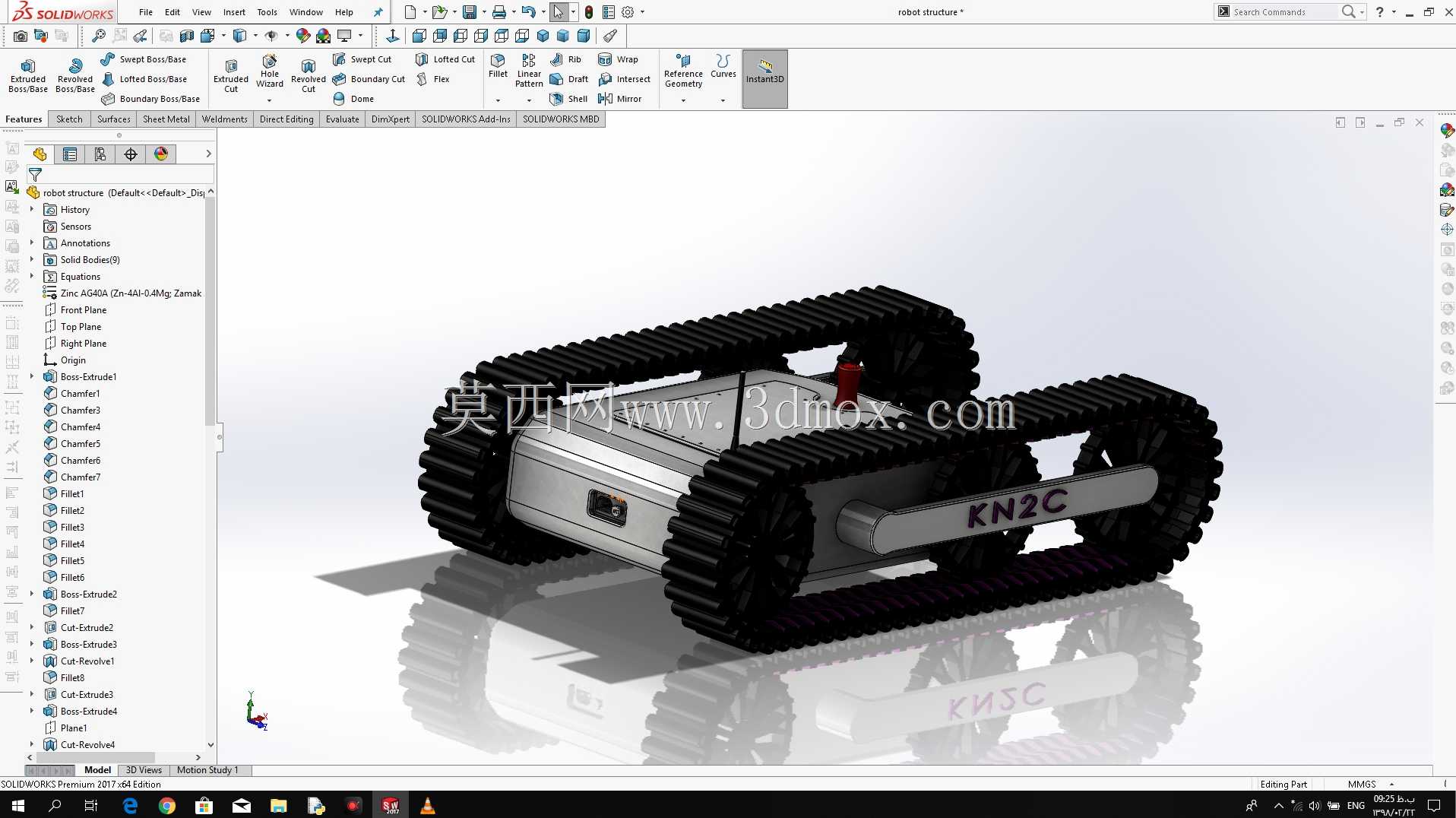
Task: Choose the Lofted Boss/Base tool
Action: (144, 79)
